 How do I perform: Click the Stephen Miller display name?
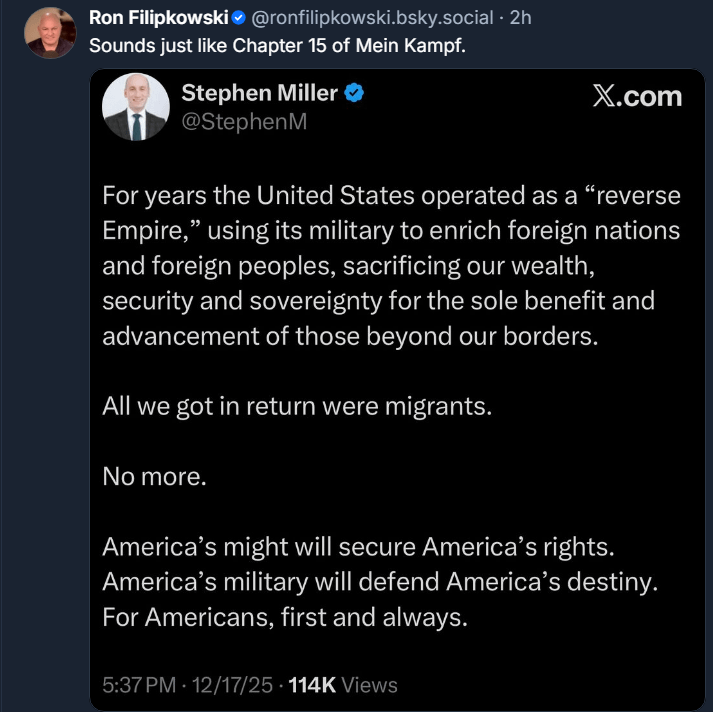259,94
